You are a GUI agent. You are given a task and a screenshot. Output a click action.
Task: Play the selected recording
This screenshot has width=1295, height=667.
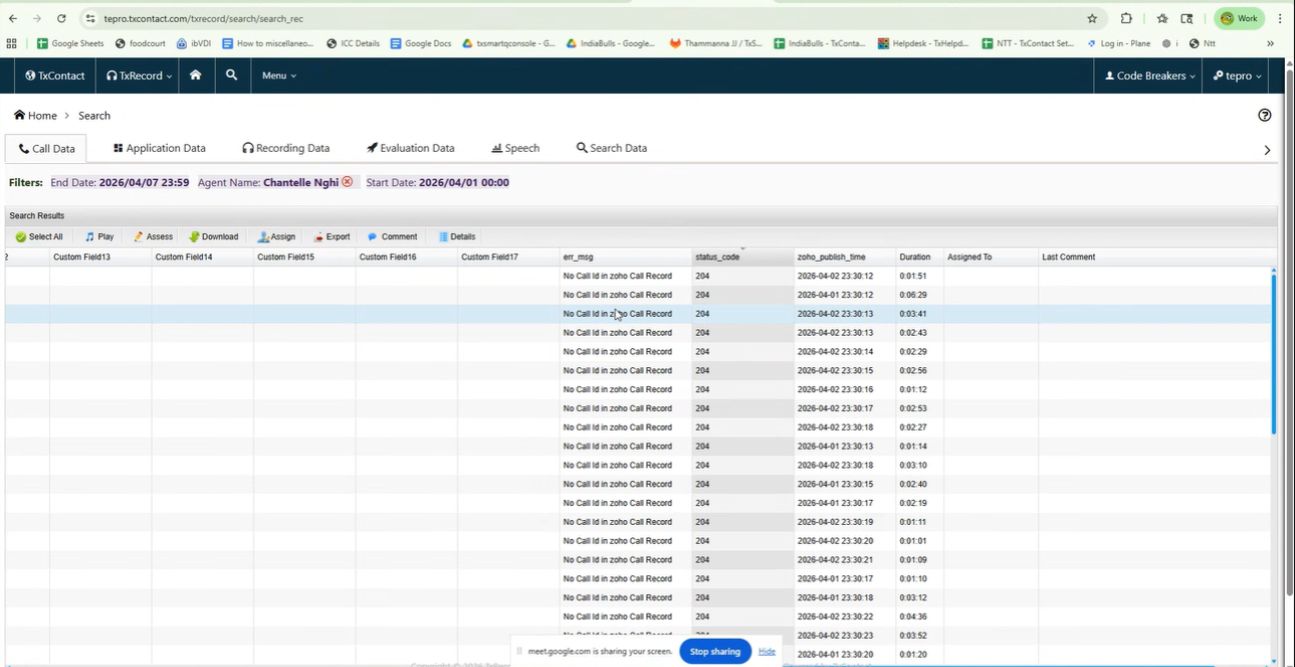click(99, 237)
